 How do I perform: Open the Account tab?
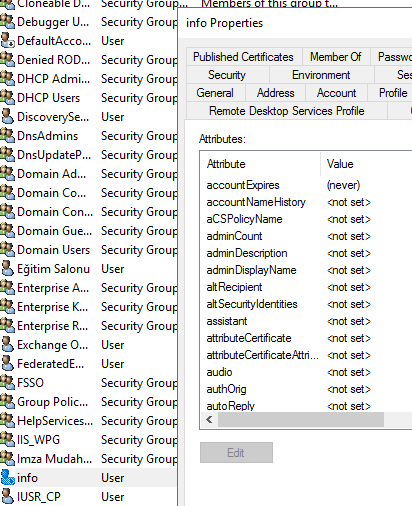pyautogui.click(x=336, y=93)
